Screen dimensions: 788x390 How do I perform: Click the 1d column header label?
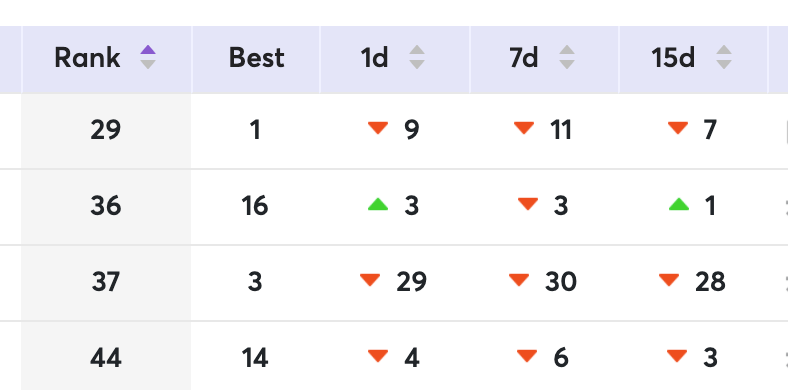(x=374, y=58)
